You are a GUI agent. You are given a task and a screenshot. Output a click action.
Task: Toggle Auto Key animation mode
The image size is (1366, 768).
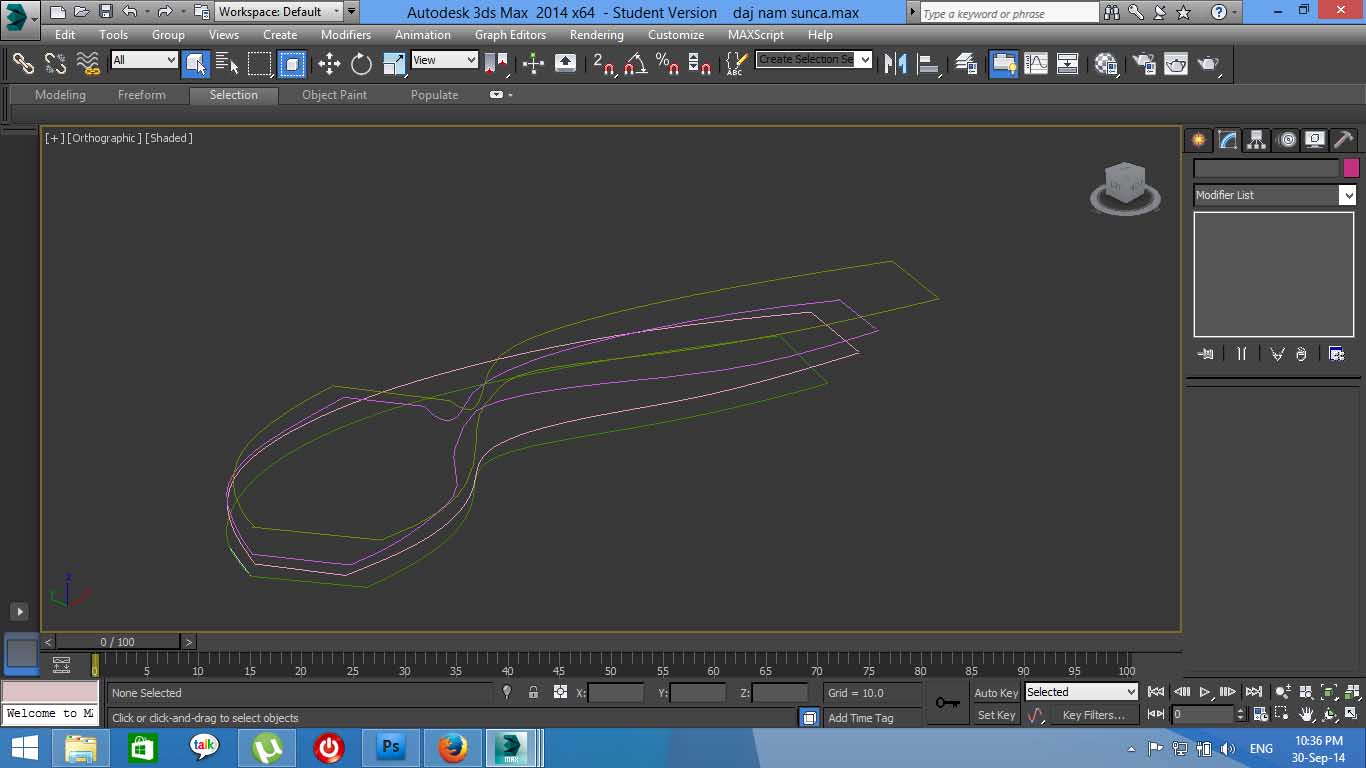pos(996,692)
